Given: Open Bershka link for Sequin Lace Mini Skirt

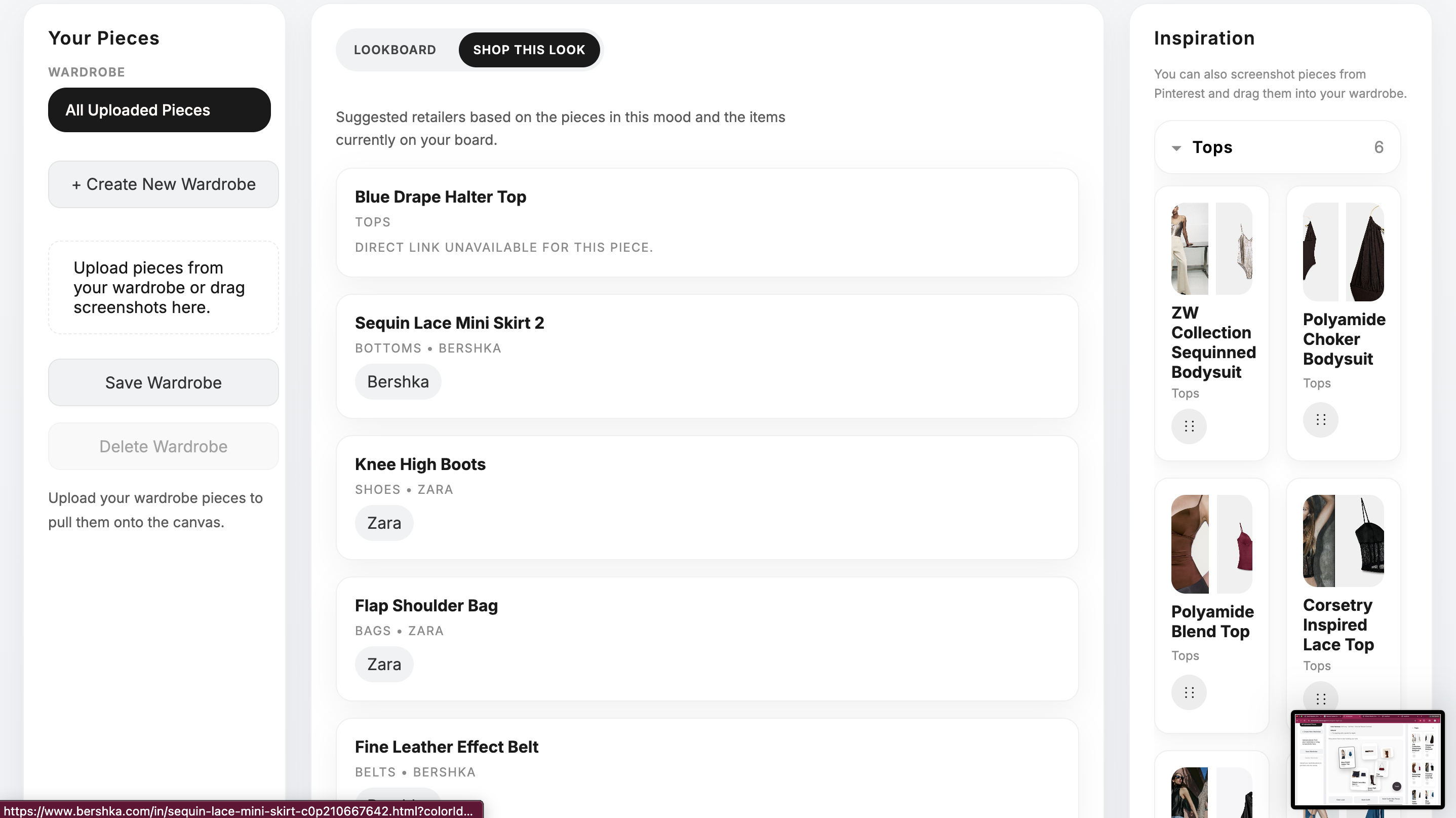Looking at the screenshot, I should [398, 381].
